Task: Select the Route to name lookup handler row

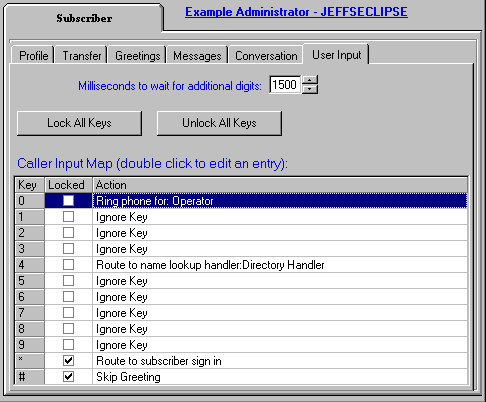Action: [241, 265]
